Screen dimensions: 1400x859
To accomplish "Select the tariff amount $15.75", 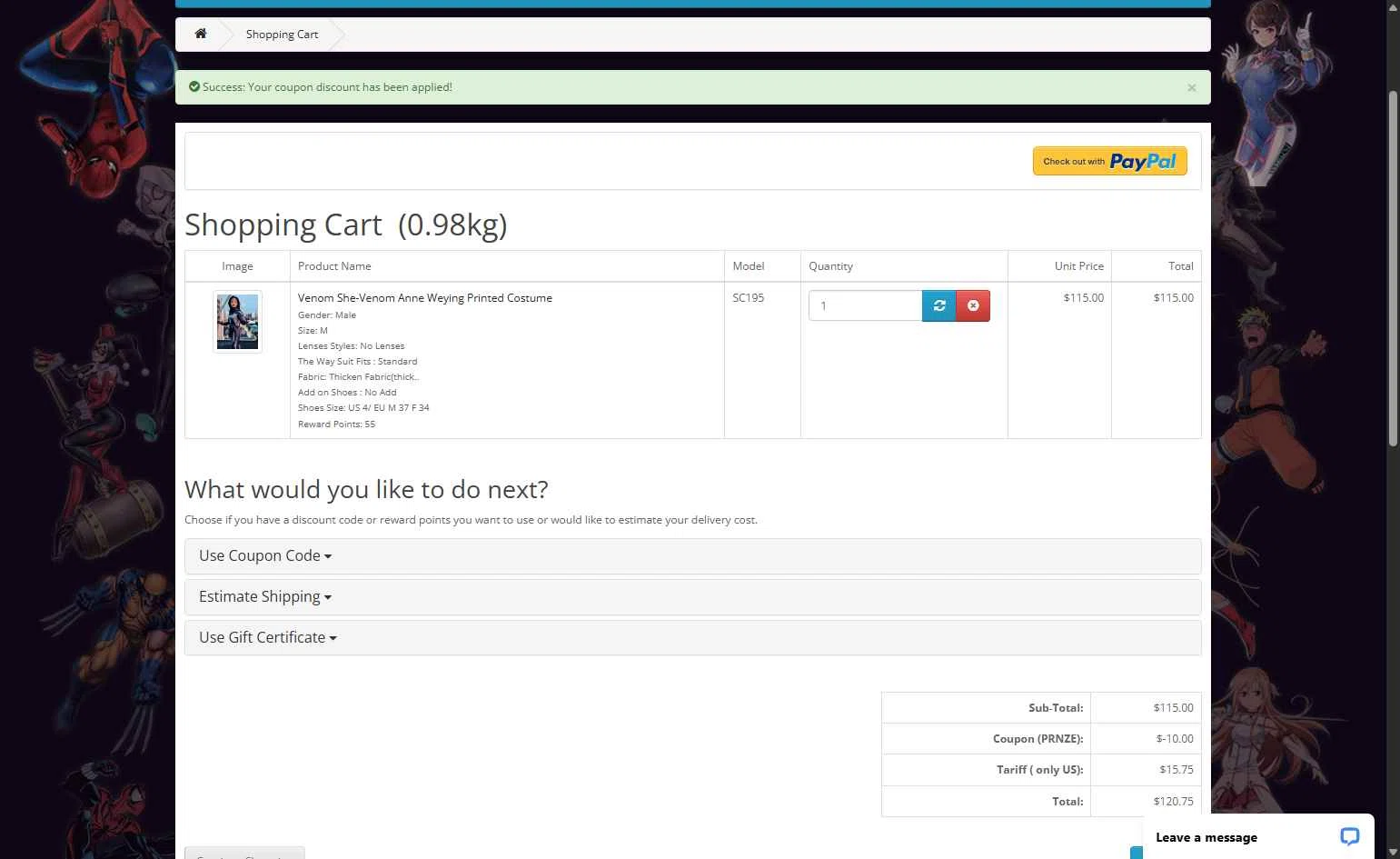I will 1177,770.
